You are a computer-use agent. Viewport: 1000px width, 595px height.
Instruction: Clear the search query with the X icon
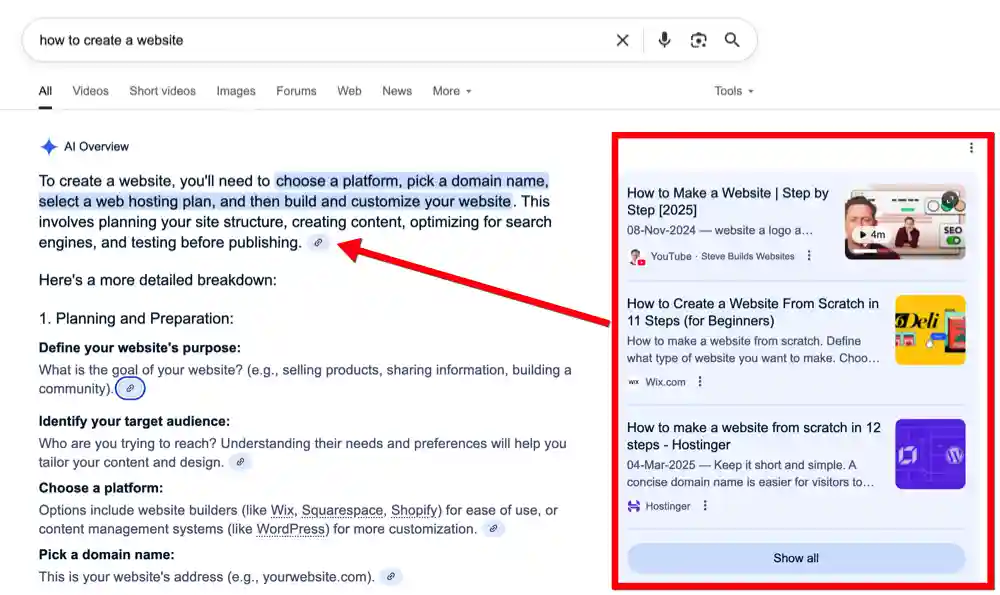coord(622,40)
